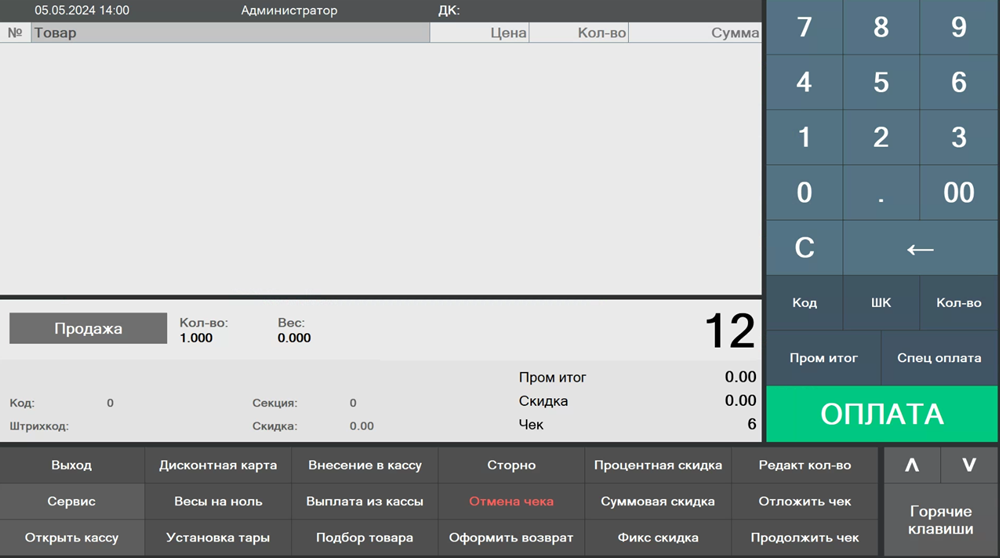Click the Продажа mode indicator

pos(88,328)
